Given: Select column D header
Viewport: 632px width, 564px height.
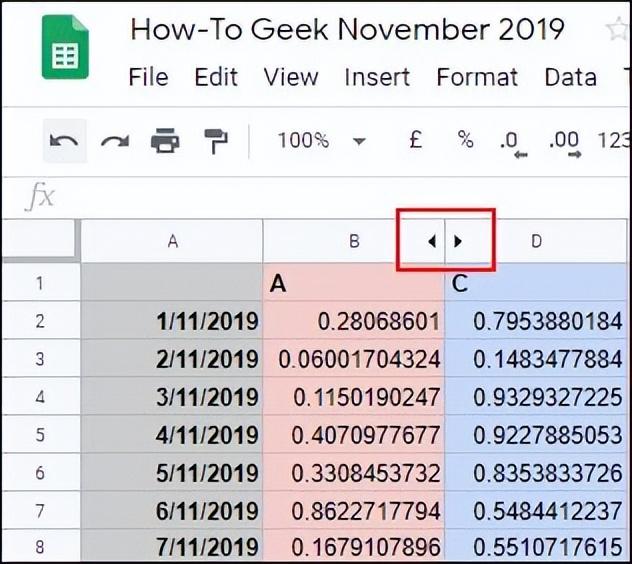Looking at the screenshot, I should tap(536, 241).
